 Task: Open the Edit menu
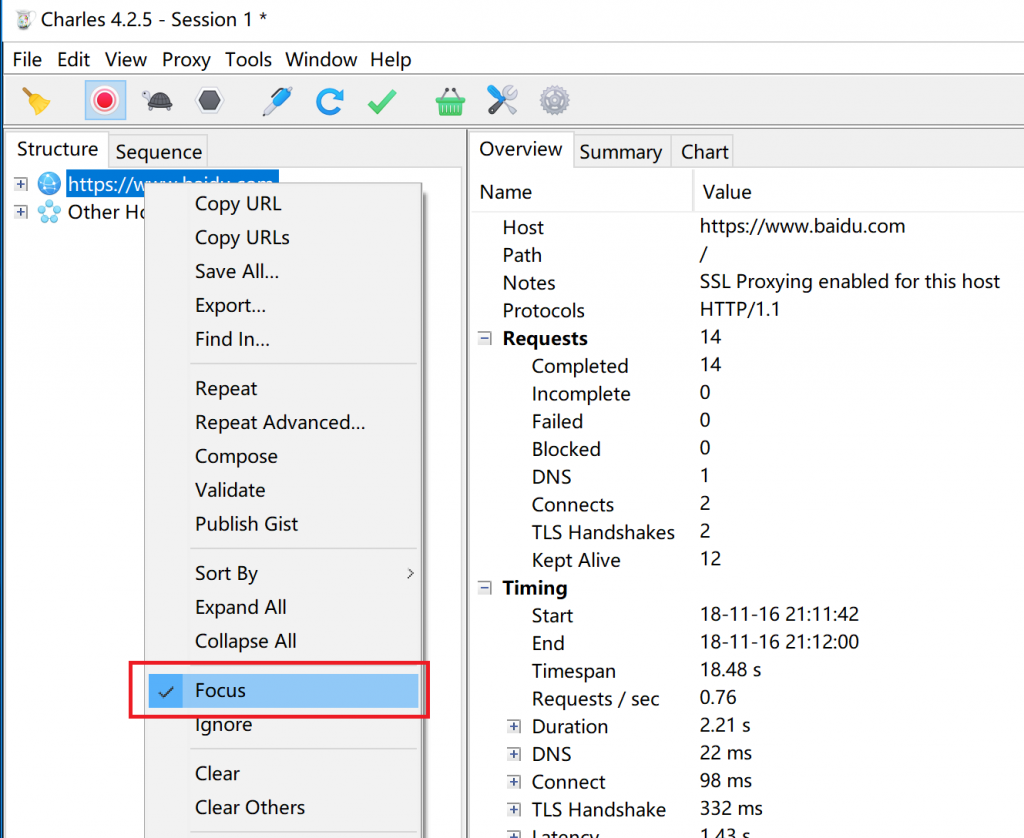73,59
